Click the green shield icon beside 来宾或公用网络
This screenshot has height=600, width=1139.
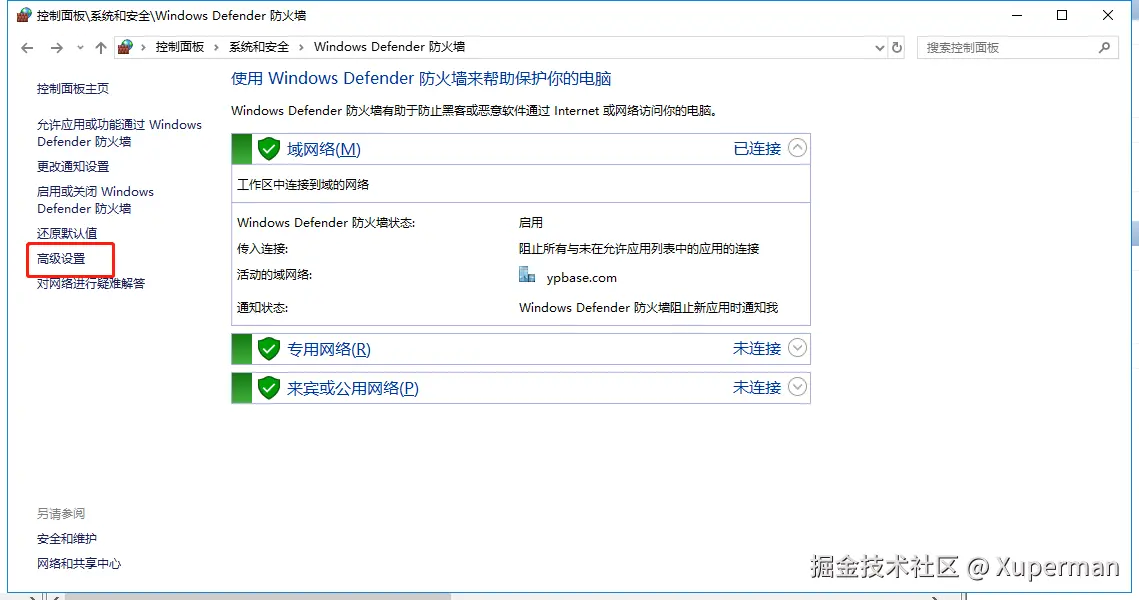269,388
